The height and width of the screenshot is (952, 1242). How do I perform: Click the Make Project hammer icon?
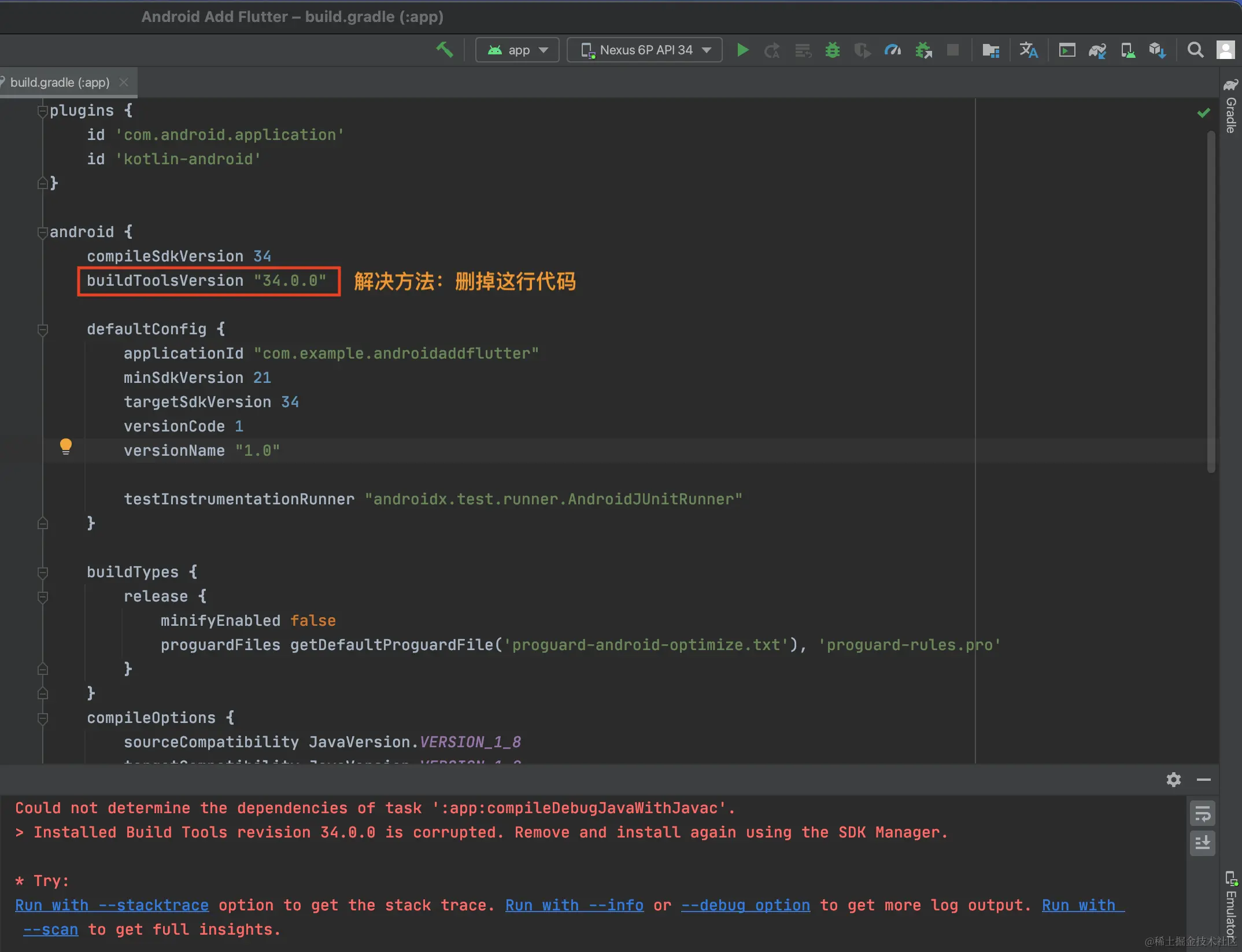point(444,50)
